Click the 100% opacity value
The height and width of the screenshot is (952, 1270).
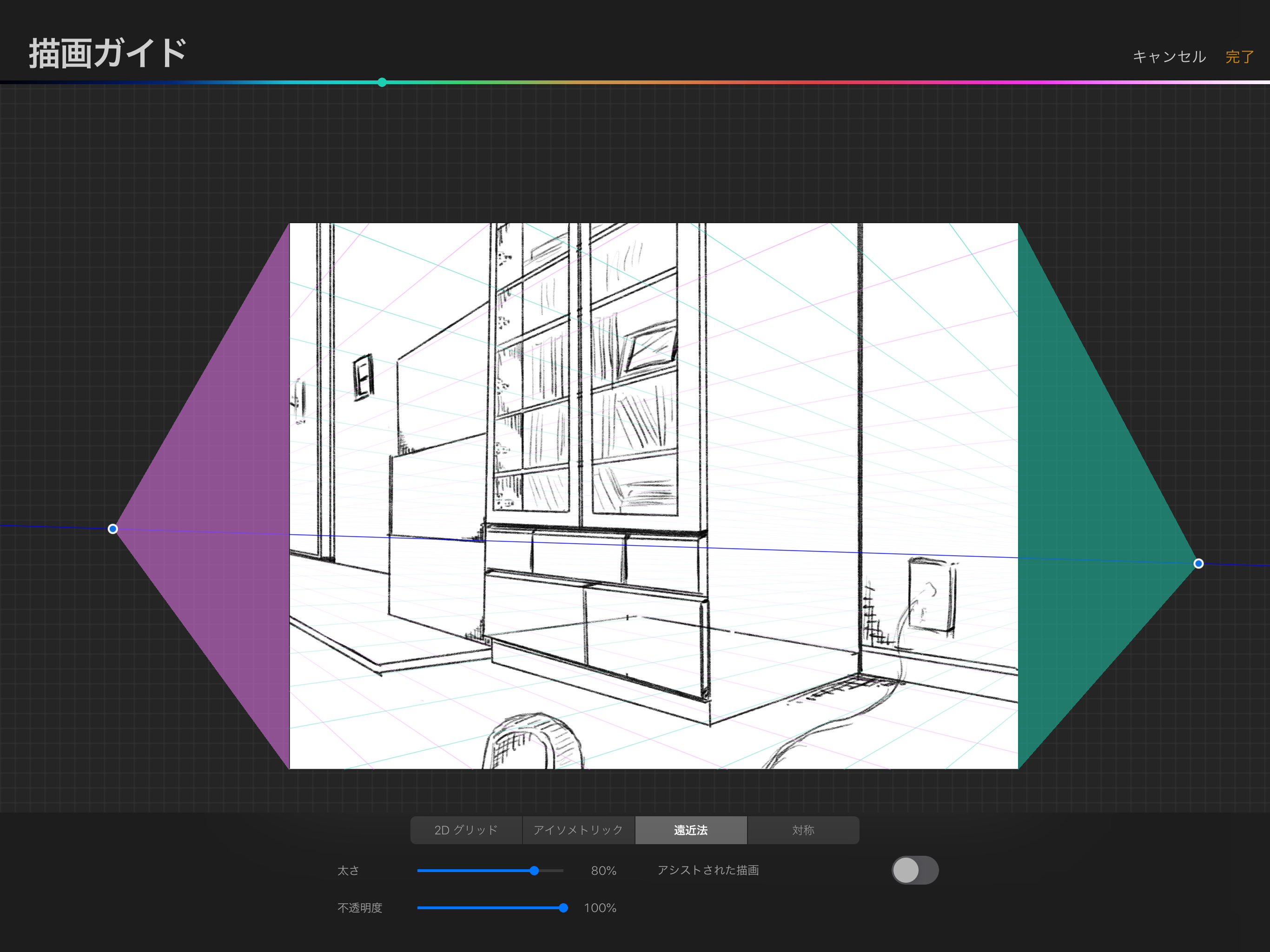click(x=600, y=908)
